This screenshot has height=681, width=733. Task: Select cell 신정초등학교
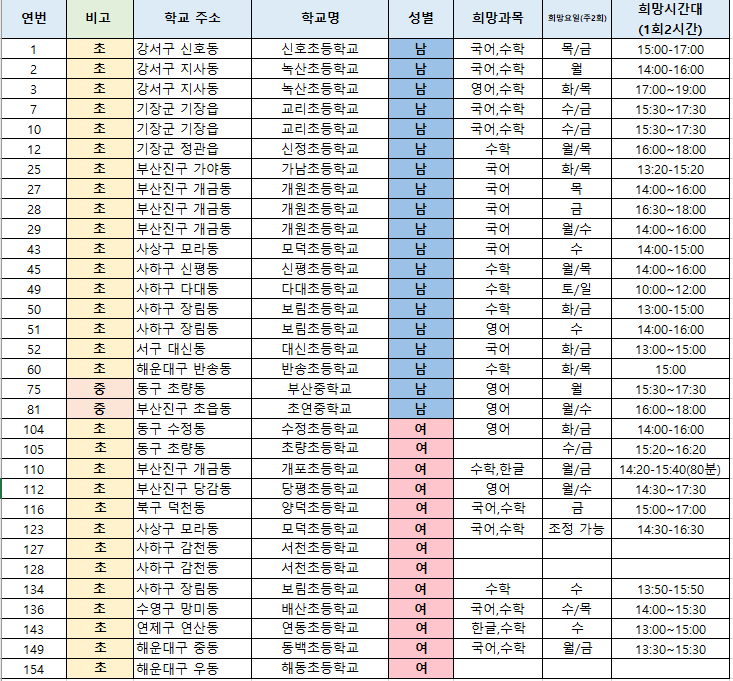click(320, 149)
